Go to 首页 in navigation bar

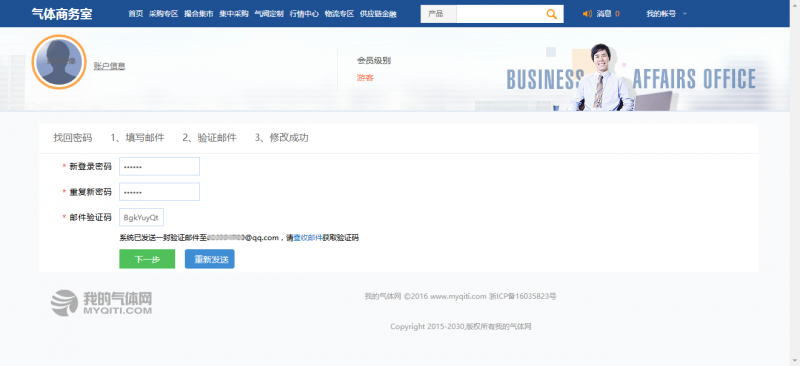136,14
